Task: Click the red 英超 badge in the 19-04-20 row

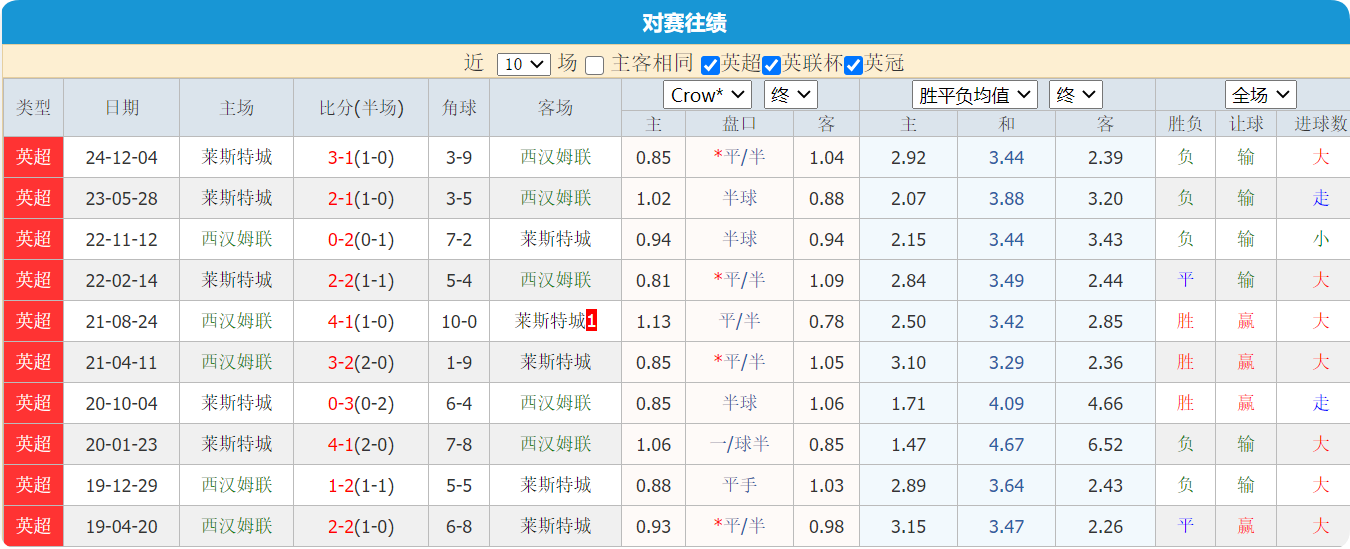Action: pos(33,526)
